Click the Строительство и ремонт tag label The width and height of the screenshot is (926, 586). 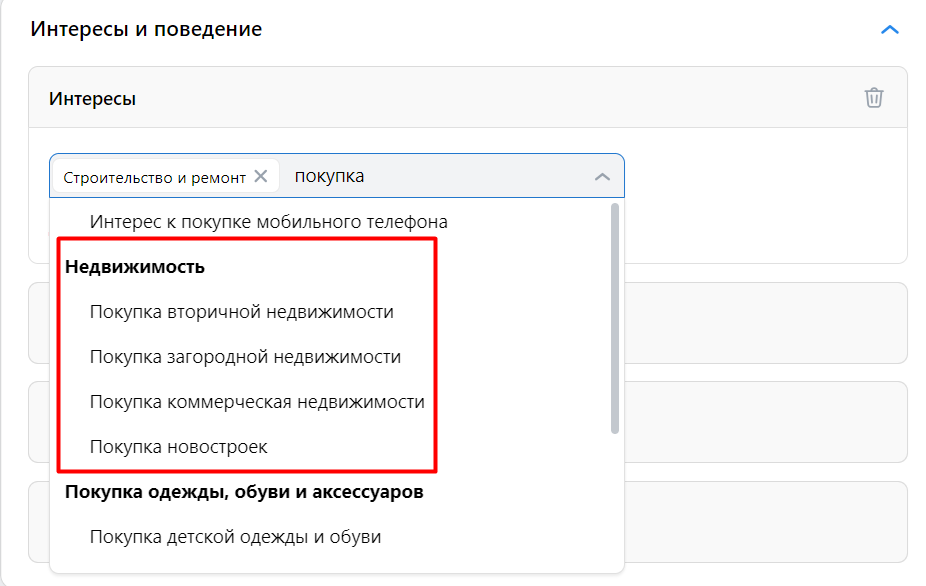[154, 177]
